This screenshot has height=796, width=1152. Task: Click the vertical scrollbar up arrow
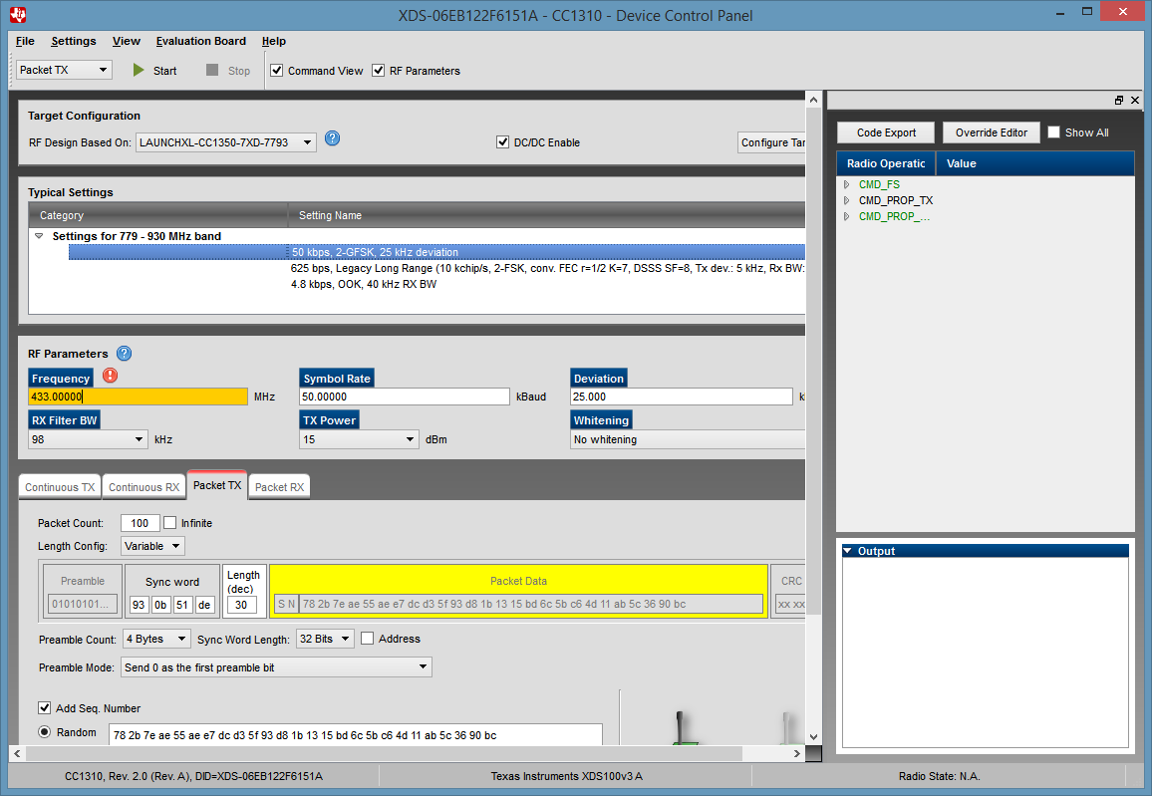[813, 99]
